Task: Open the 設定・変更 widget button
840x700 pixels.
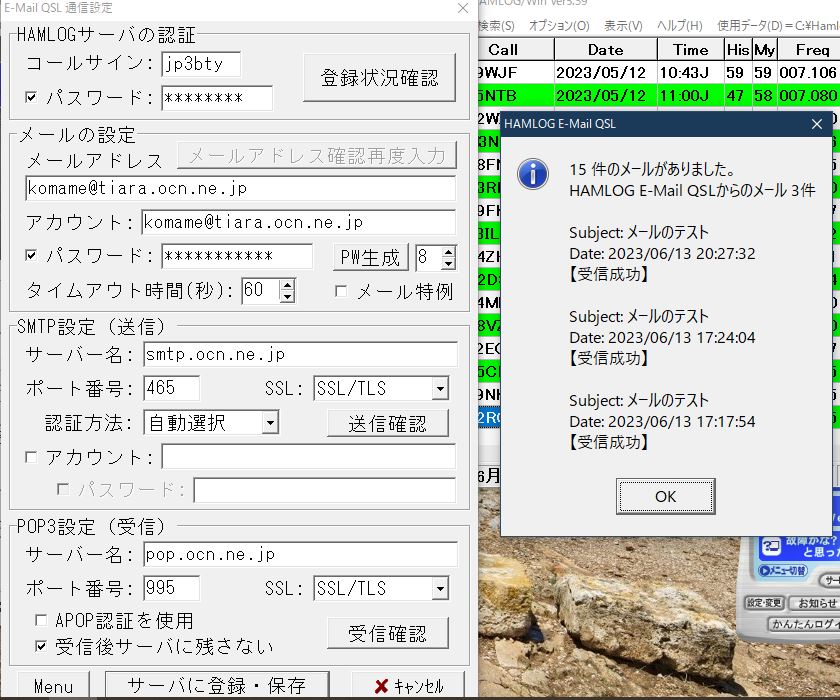Action: (765, 603)
